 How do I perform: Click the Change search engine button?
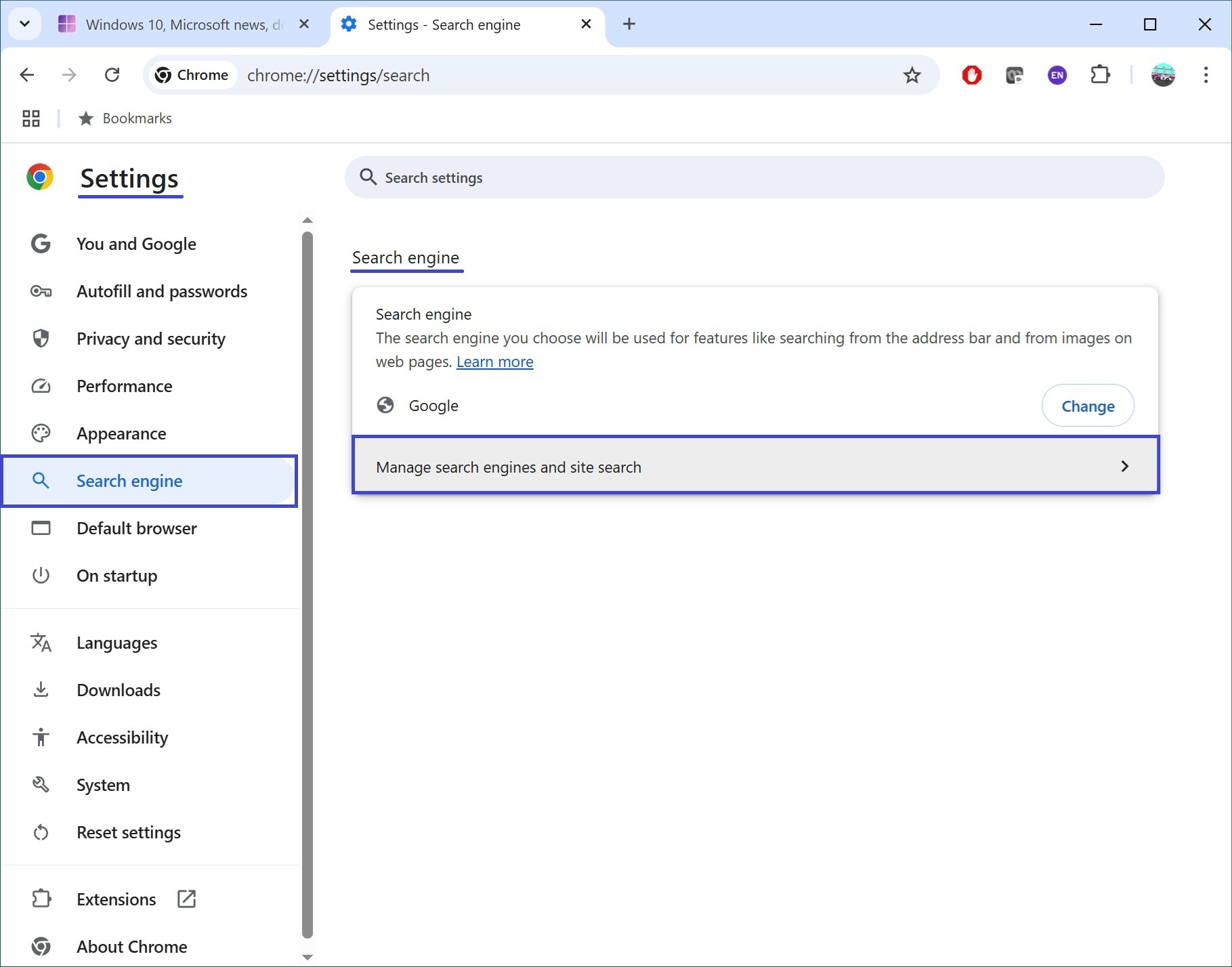[1088, 406]
